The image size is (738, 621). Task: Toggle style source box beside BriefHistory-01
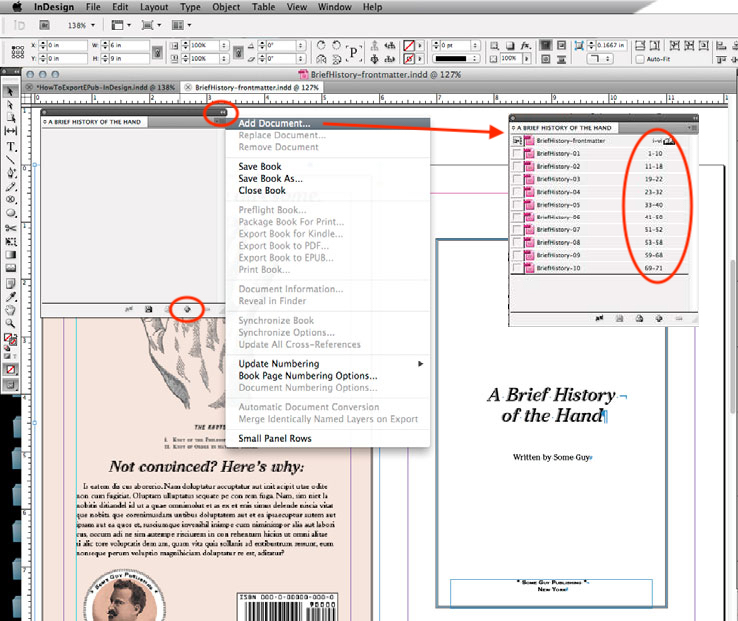(x=516, y=154)
